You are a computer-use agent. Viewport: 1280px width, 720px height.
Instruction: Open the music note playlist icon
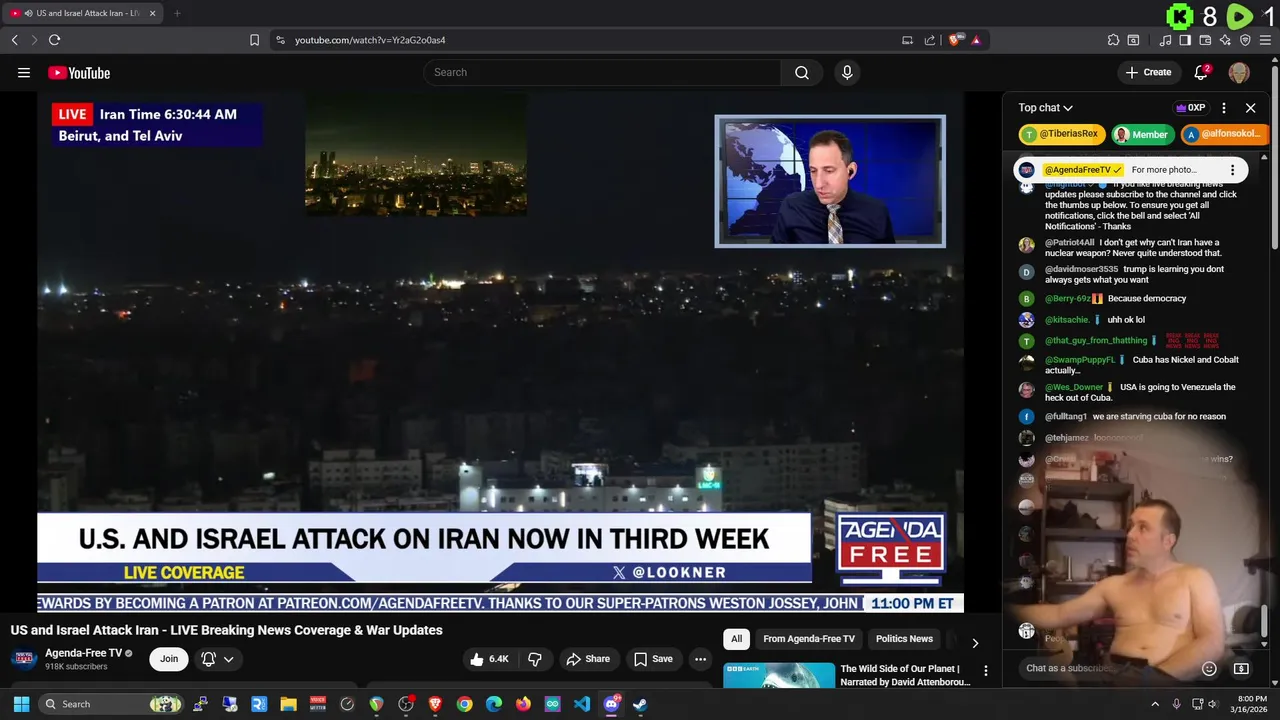click(x=1165, y=40)
